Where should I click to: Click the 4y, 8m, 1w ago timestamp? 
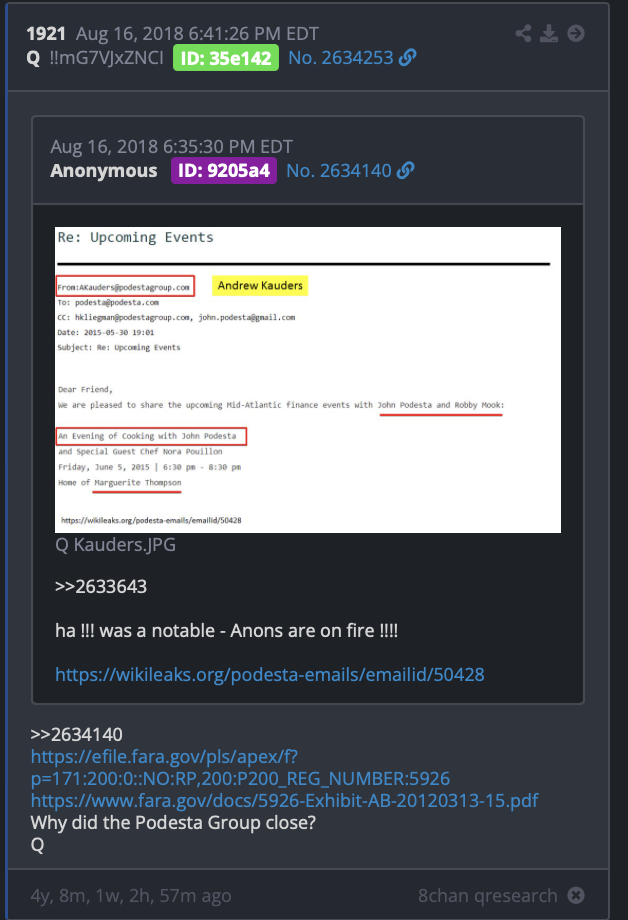(131, 896)
